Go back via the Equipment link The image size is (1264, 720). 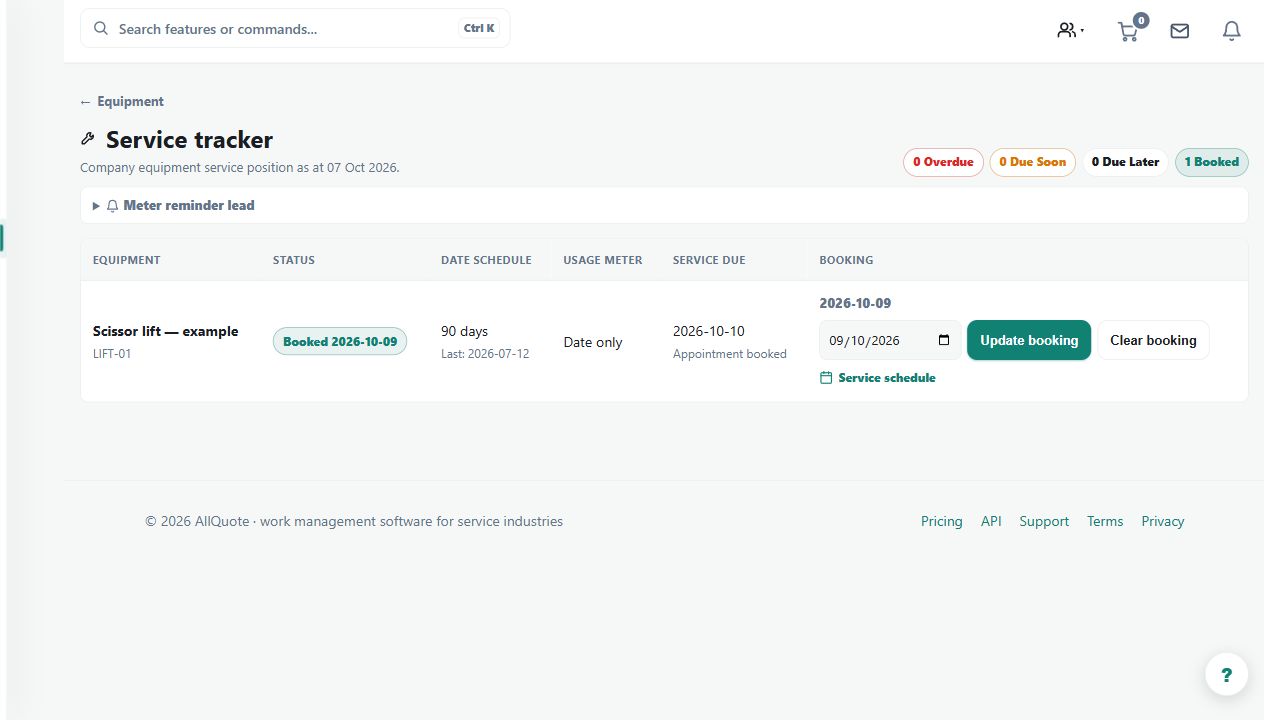(x=122, y=101)
